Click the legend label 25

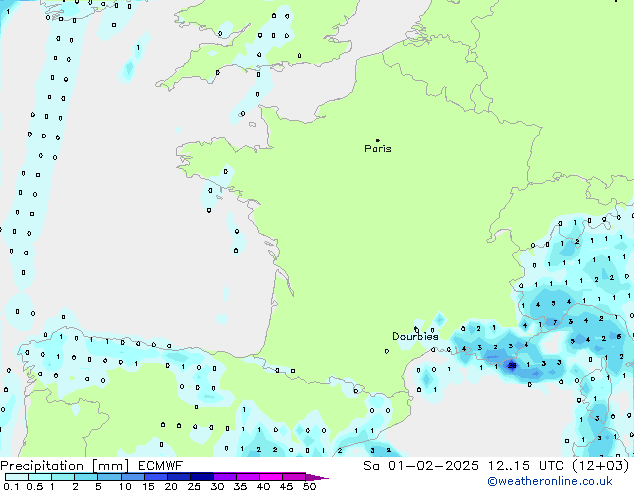[x=194, y=486]
